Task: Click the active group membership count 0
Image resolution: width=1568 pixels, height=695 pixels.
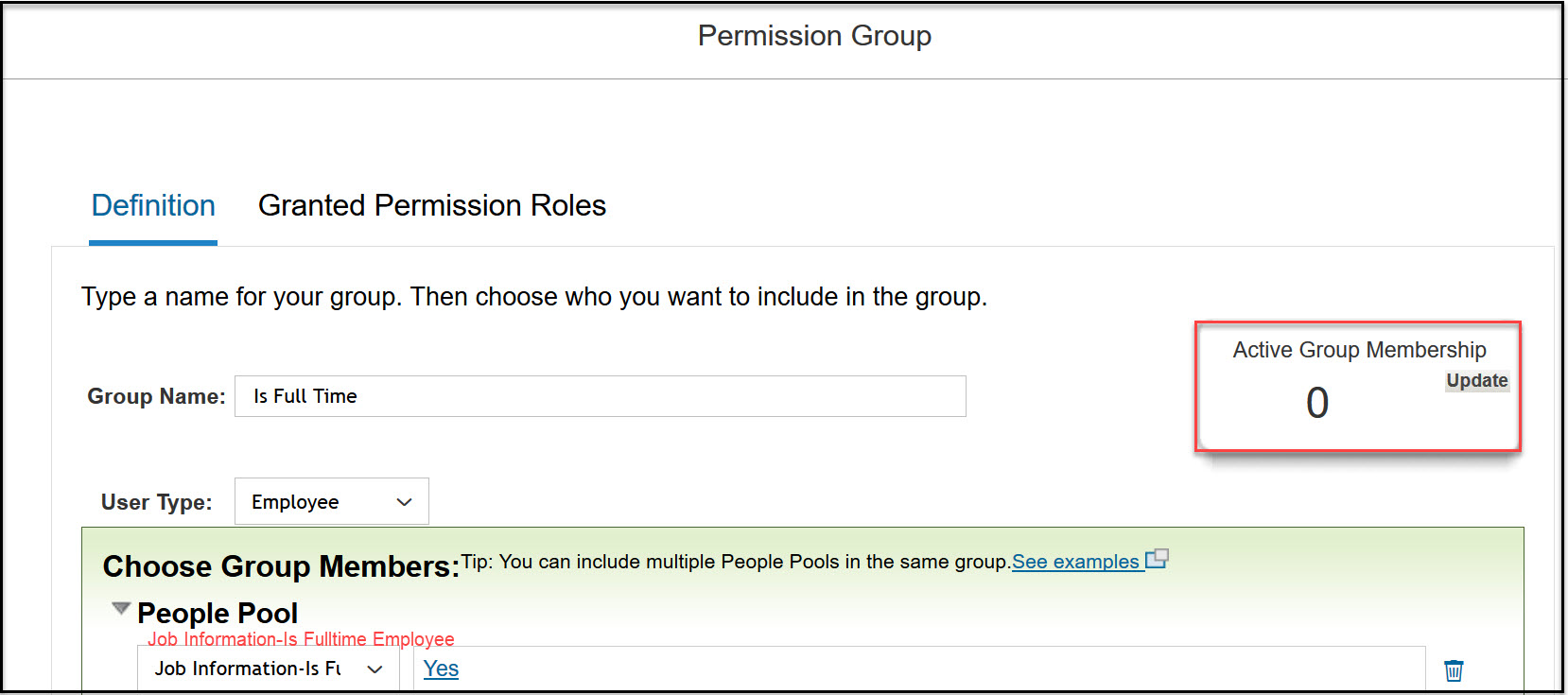Action: [1317, 403]
